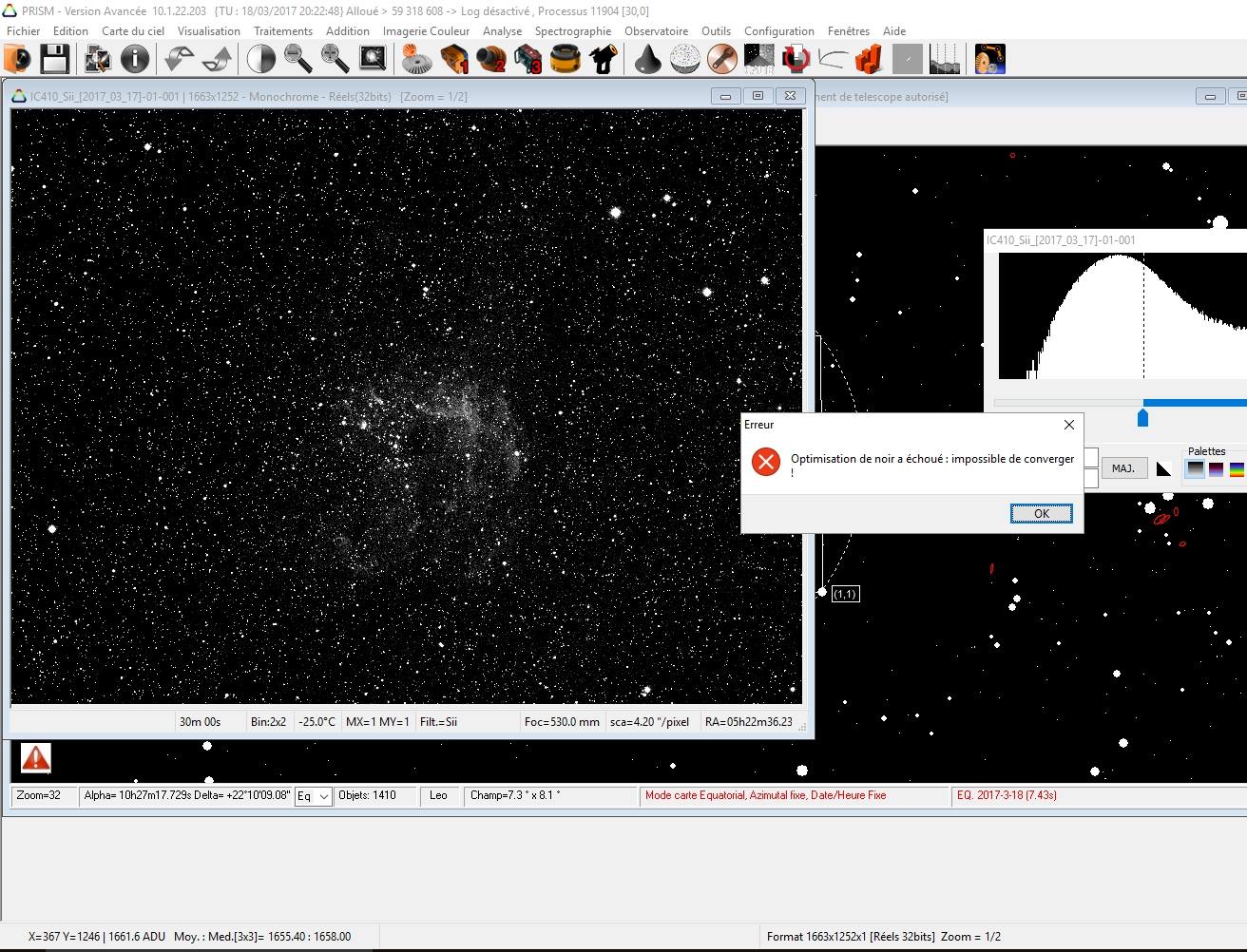Click the red warning triangle icon
1247x952 pixels.
click(36, 757)
